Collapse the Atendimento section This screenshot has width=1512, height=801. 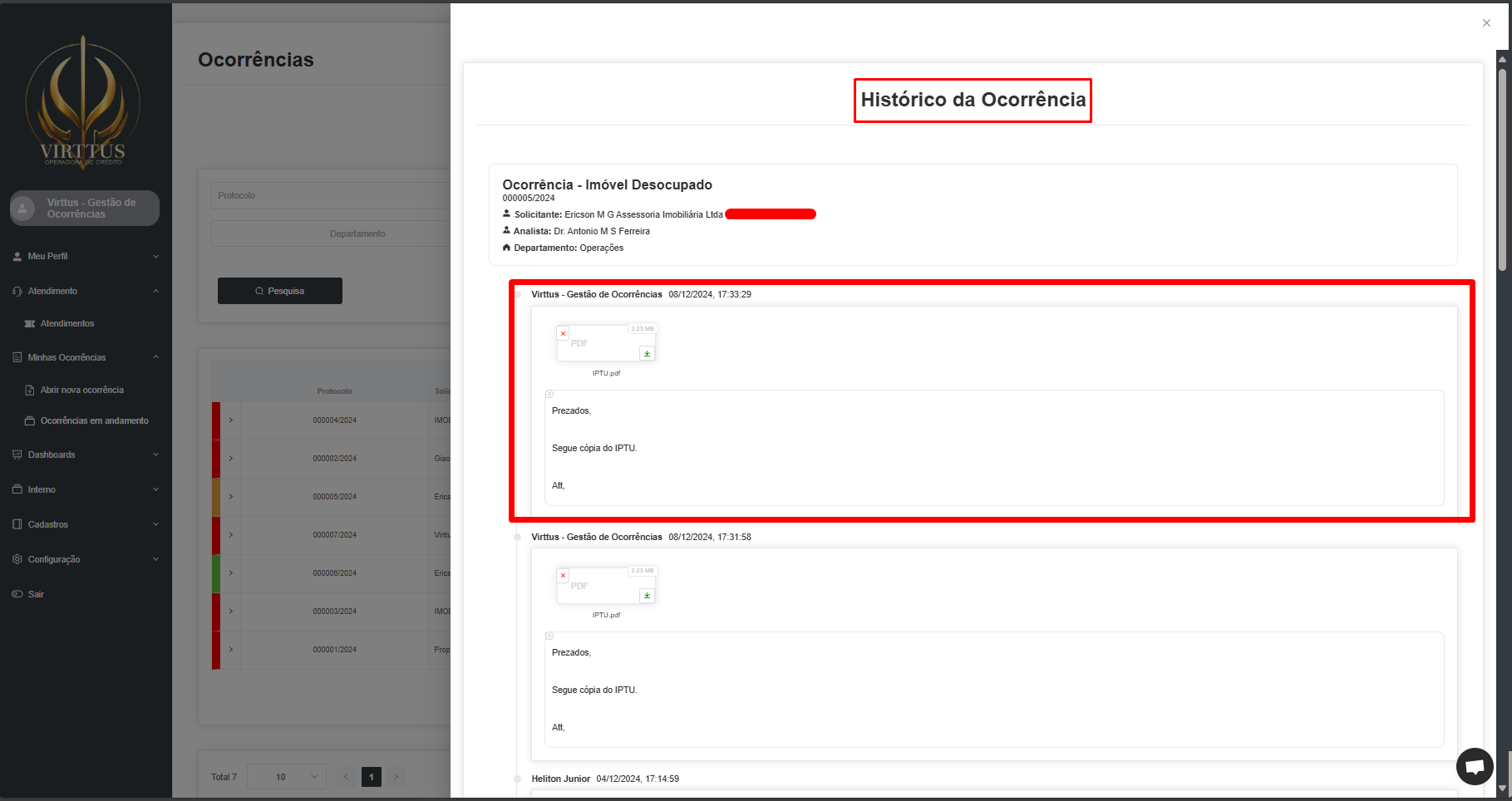point(155,291)
